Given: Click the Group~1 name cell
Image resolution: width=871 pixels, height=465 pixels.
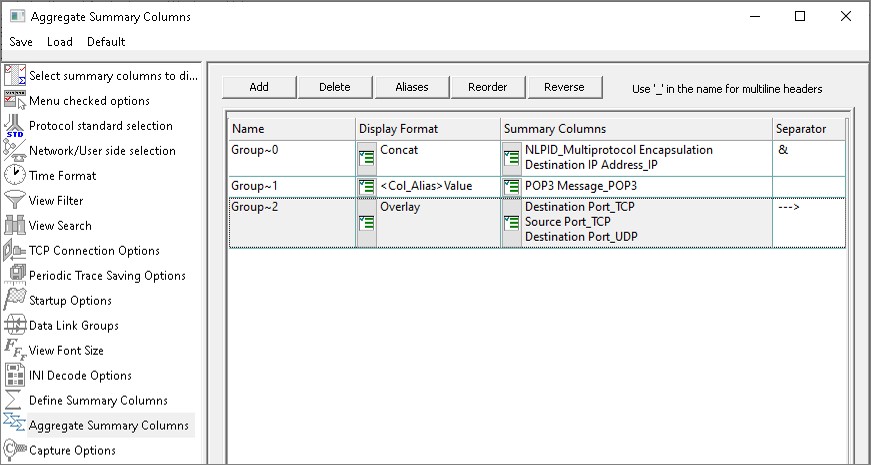Looking at the screenshot, I should pos(292,187).
